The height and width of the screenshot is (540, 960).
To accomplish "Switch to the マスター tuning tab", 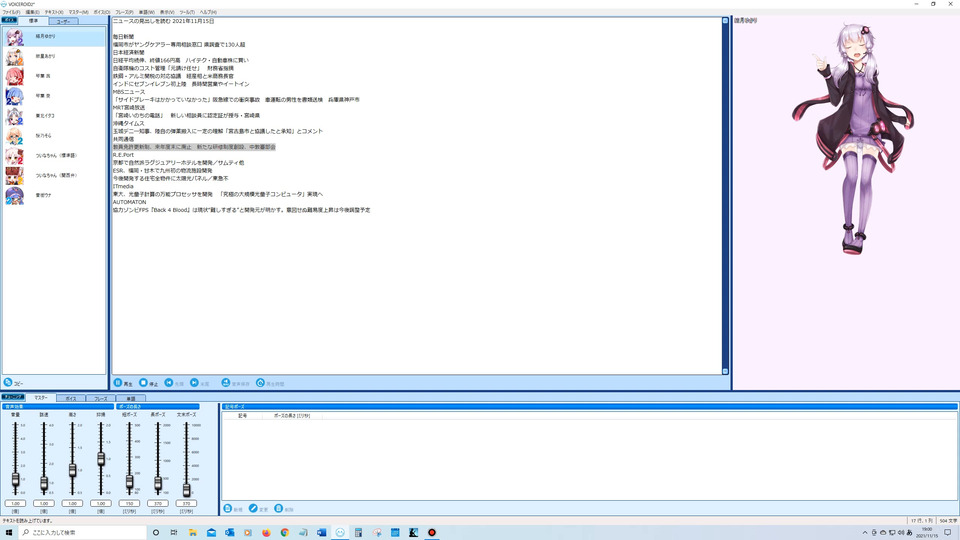I will coord(40,398).
